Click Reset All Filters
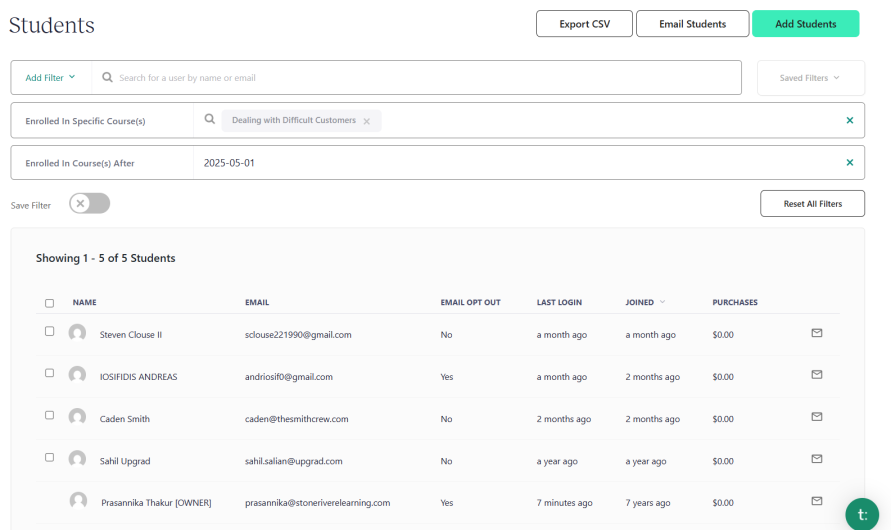The width and height of the screenshot is (891, 530). pos(812,203)
